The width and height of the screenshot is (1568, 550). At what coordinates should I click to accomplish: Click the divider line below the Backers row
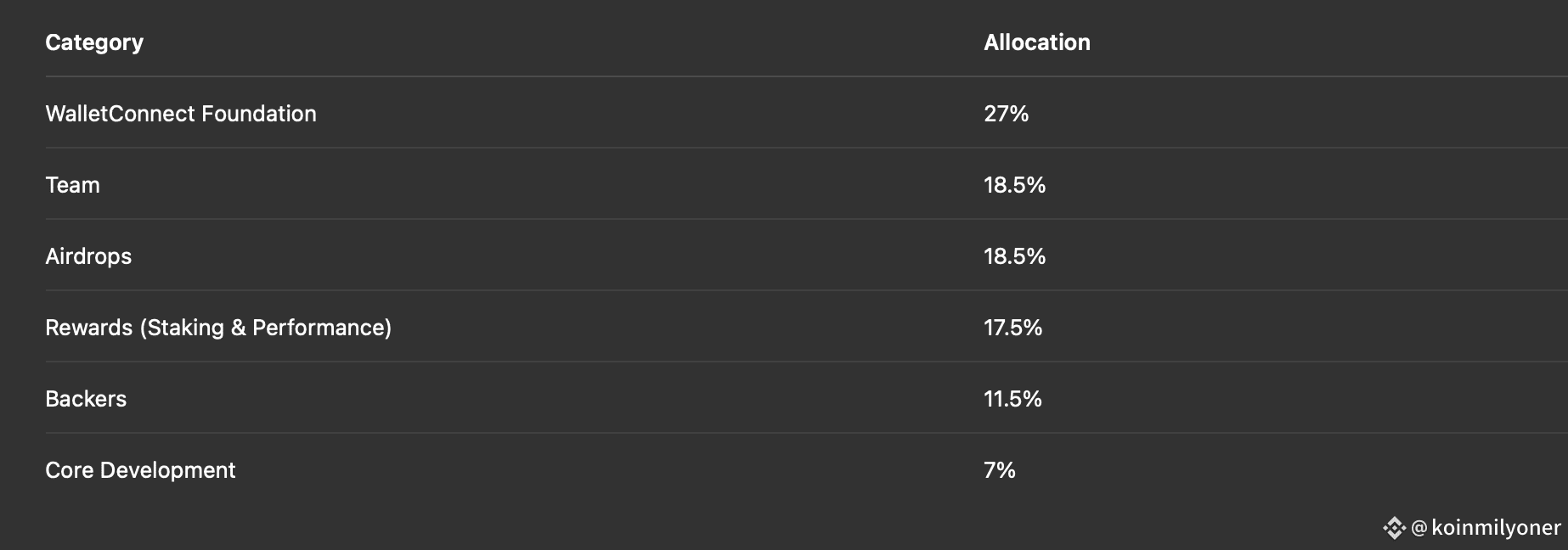click(x=806, y=433)
